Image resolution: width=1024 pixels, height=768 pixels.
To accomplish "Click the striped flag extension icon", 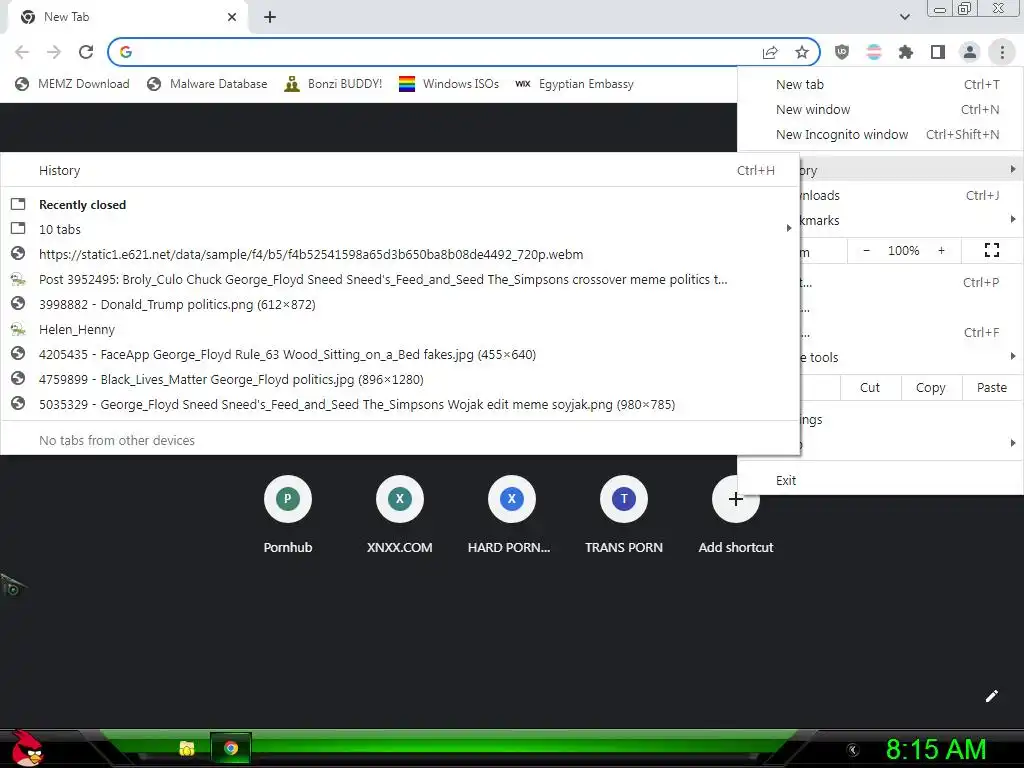I will click(x=874, y=52).
